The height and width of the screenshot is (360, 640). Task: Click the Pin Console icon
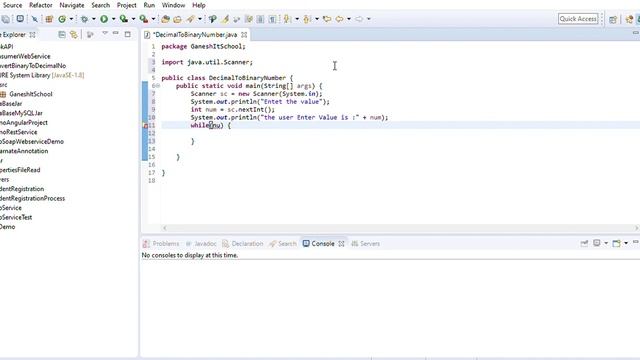(x=584, y=243)
